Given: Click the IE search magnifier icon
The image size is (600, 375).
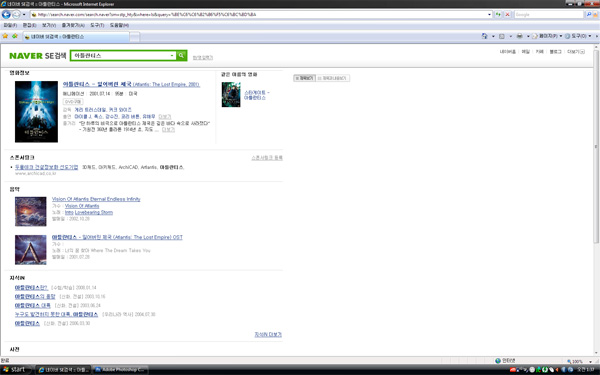Looking at the screenshot, I should pos(589,15).
